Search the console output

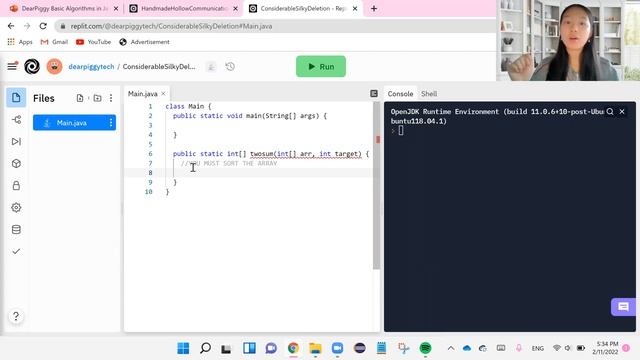[610, 111]
